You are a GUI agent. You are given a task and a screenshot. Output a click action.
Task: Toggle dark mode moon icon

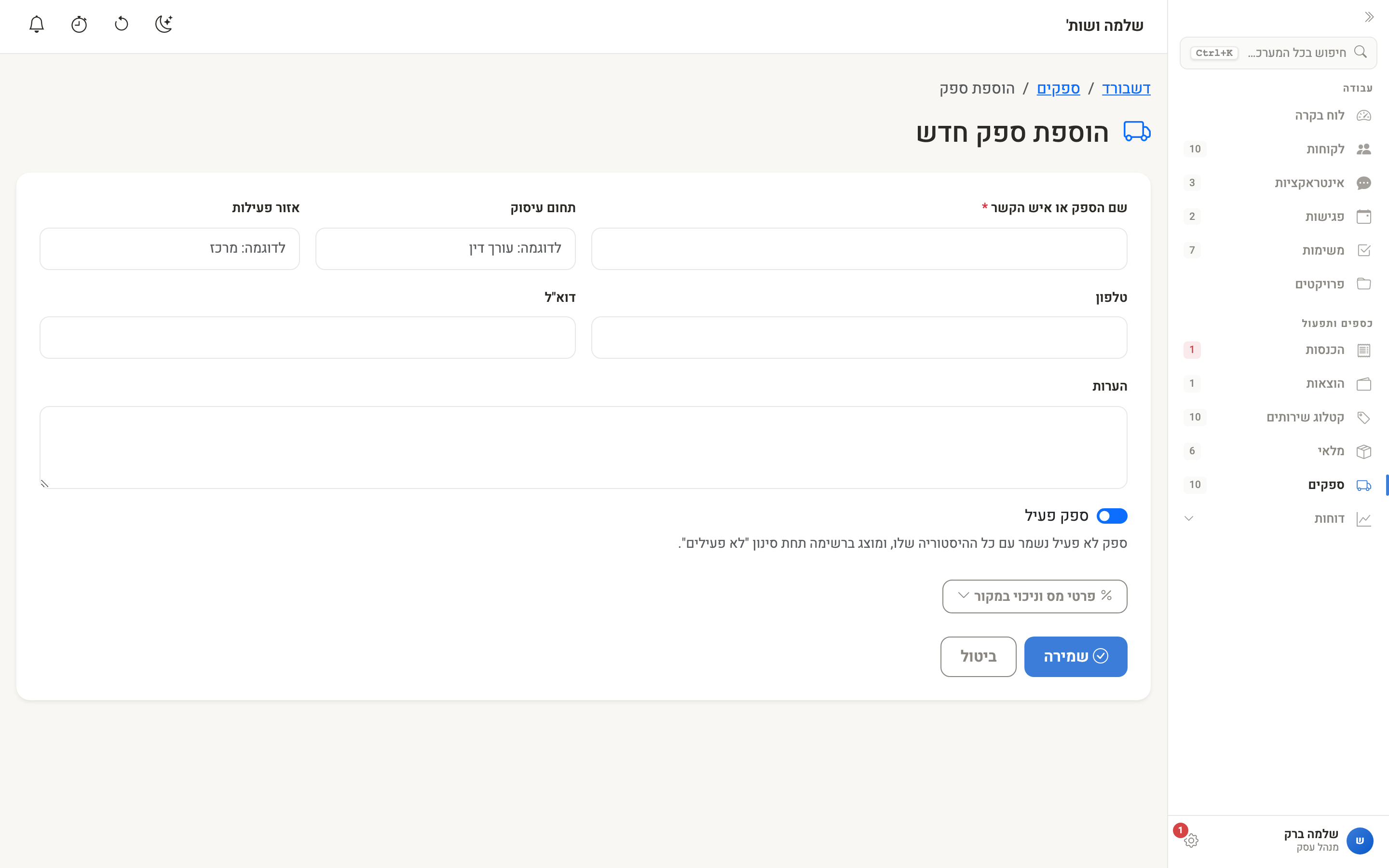(164, 24)
